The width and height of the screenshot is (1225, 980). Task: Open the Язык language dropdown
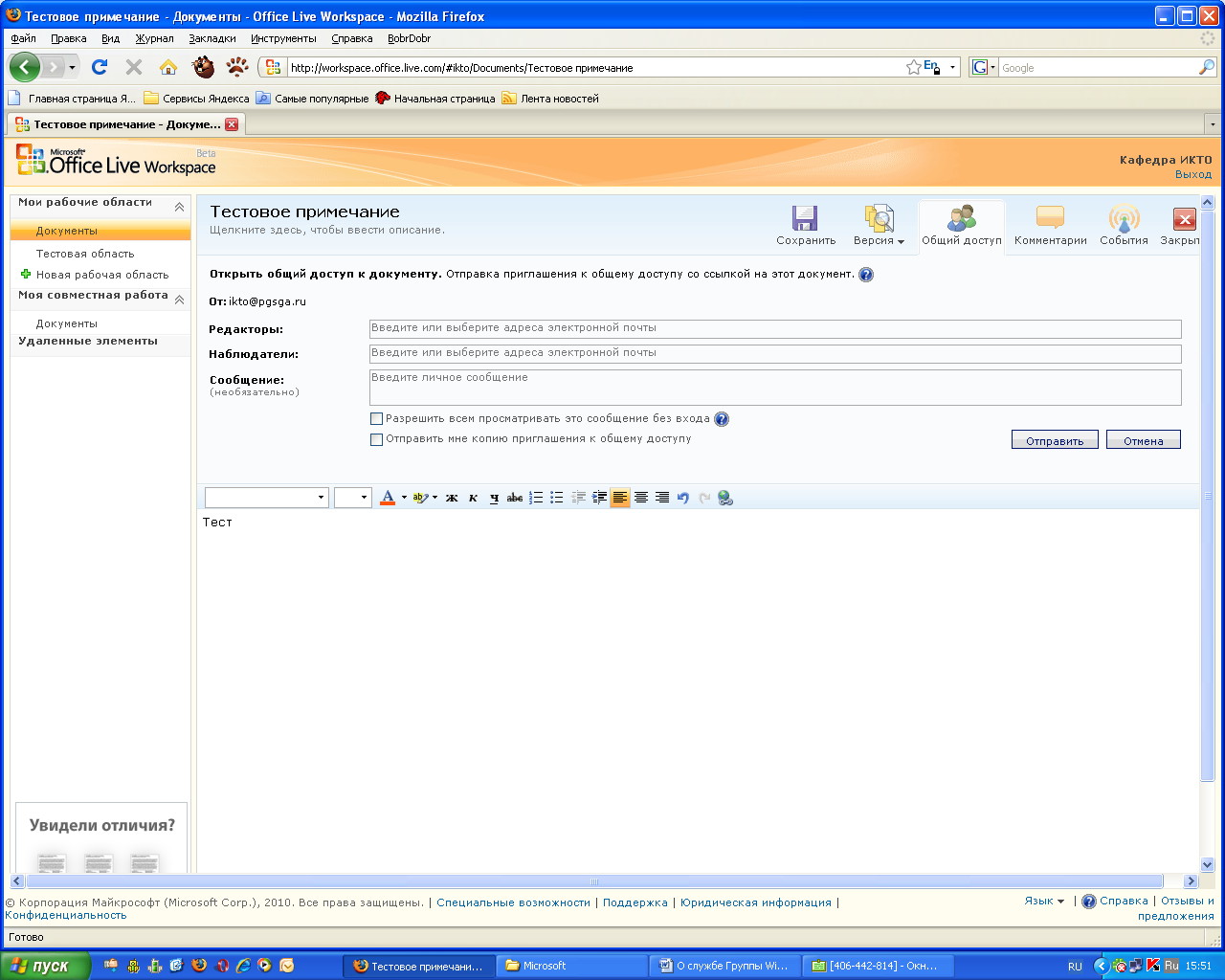1044,902
